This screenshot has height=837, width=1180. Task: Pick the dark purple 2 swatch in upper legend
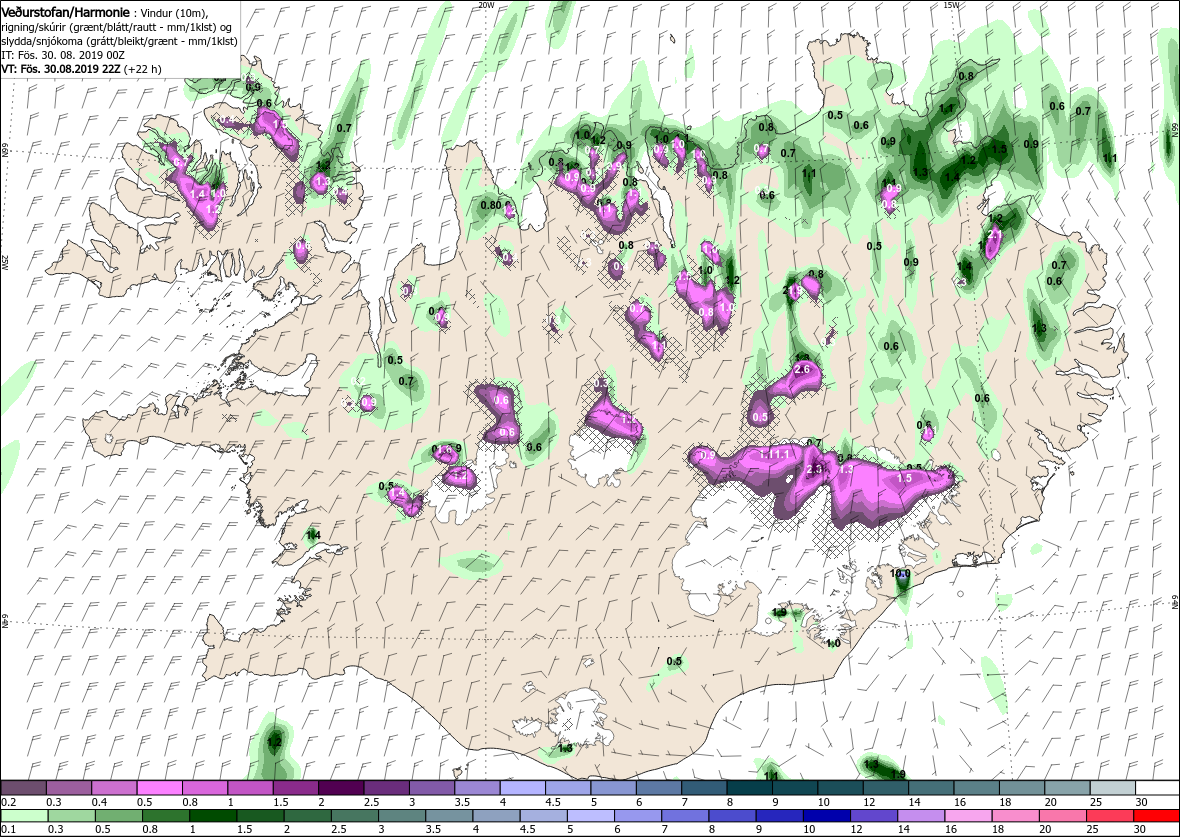[340, 787]
